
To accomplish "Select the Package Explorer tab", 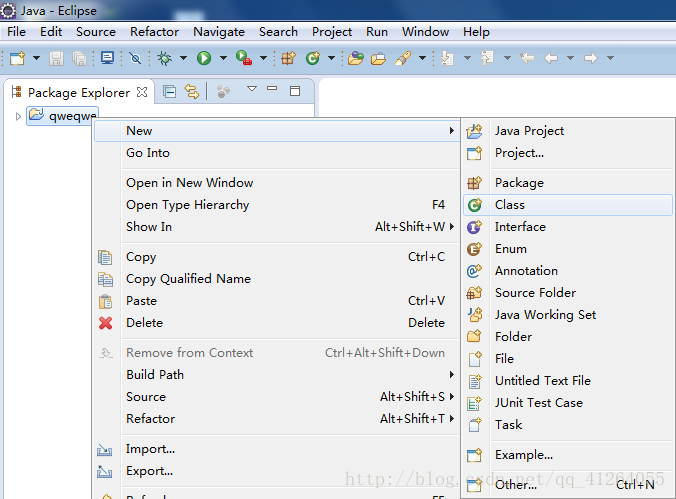I will click(79, 92).
